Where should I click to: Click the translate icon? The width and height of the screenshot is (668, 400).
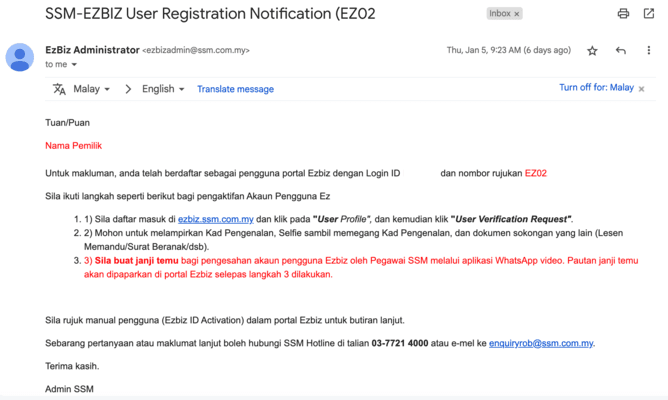pyautogui.click(x=59, y=89)
